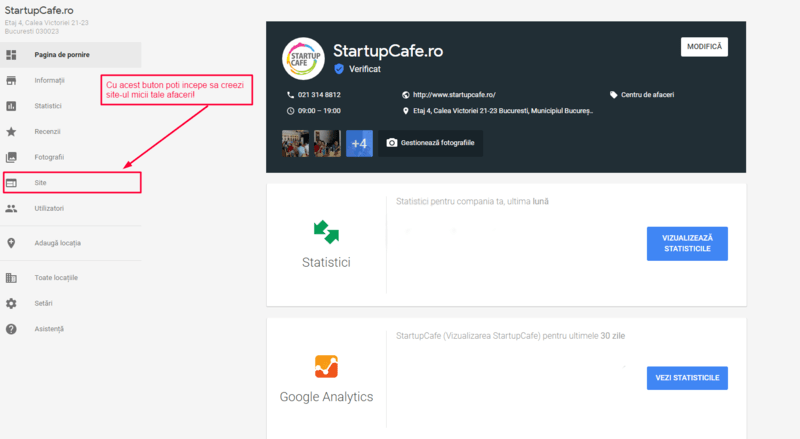Viewport: 800px width, 439px height.
Task: Open Toate locațiile in sidebar
Action: click(70, 278)
